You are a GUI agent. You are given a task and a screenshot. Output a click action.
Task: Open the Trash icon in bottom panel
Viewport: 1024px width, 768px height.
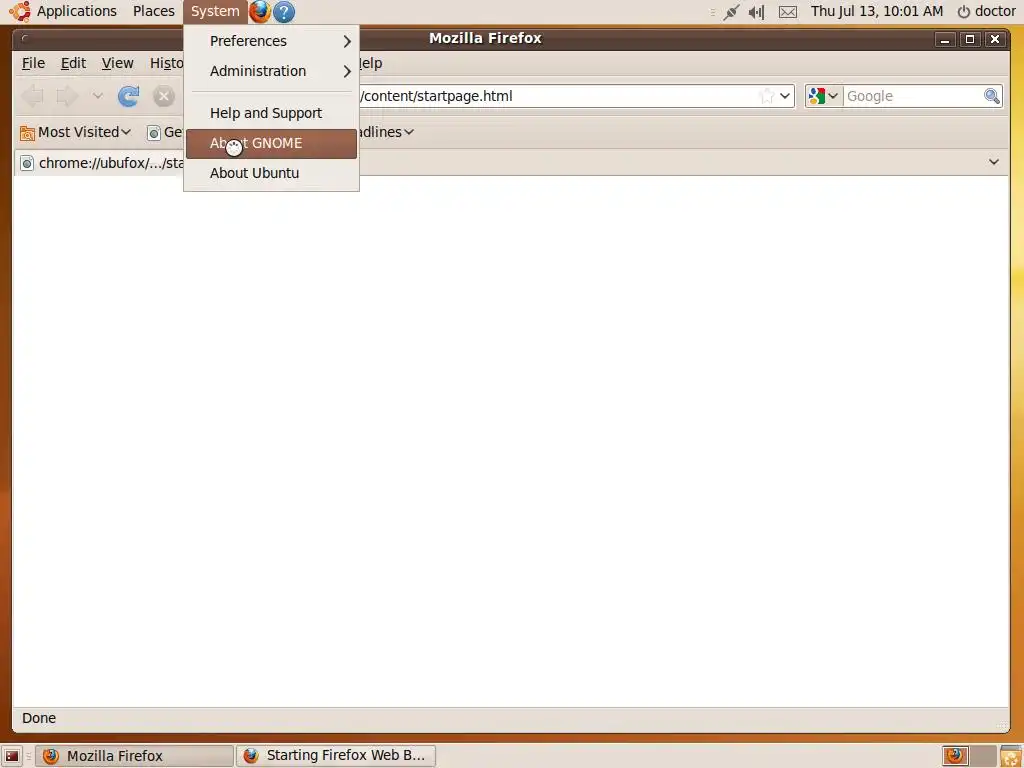pyautogui.click(x=1010, y=756)
